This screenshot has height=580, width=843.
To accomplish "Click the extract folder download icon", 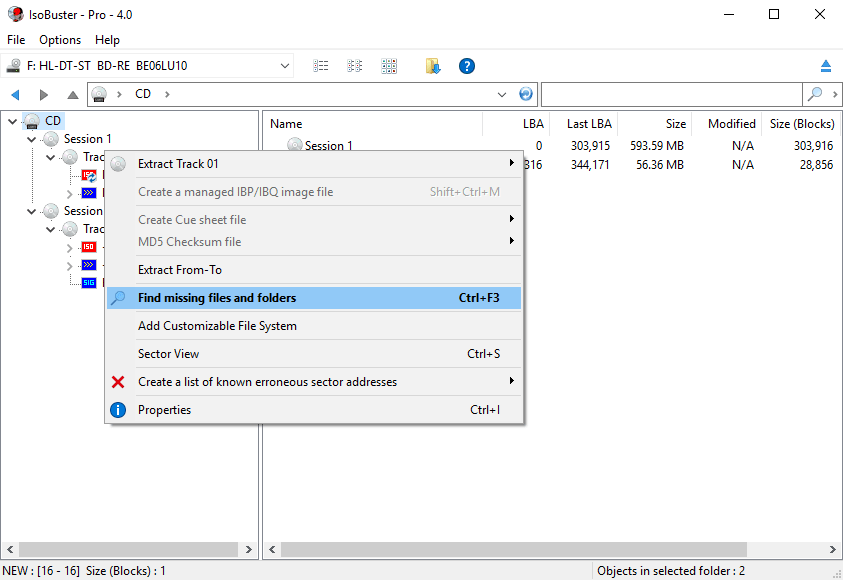I will [x=433, y=66].
